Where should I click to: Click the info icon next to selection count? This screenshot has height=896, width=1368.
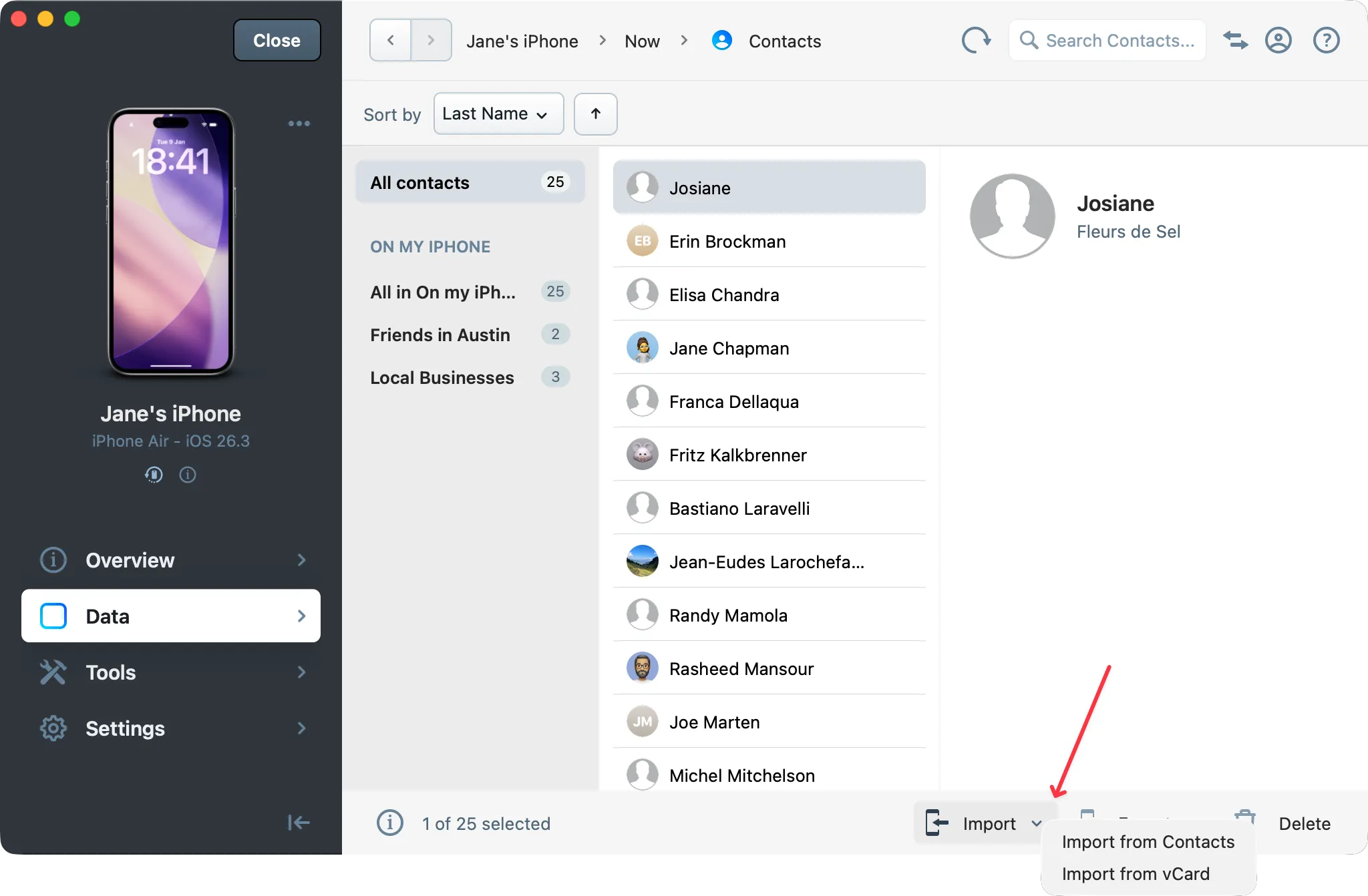pyautogui.click(x=391, y=823)
